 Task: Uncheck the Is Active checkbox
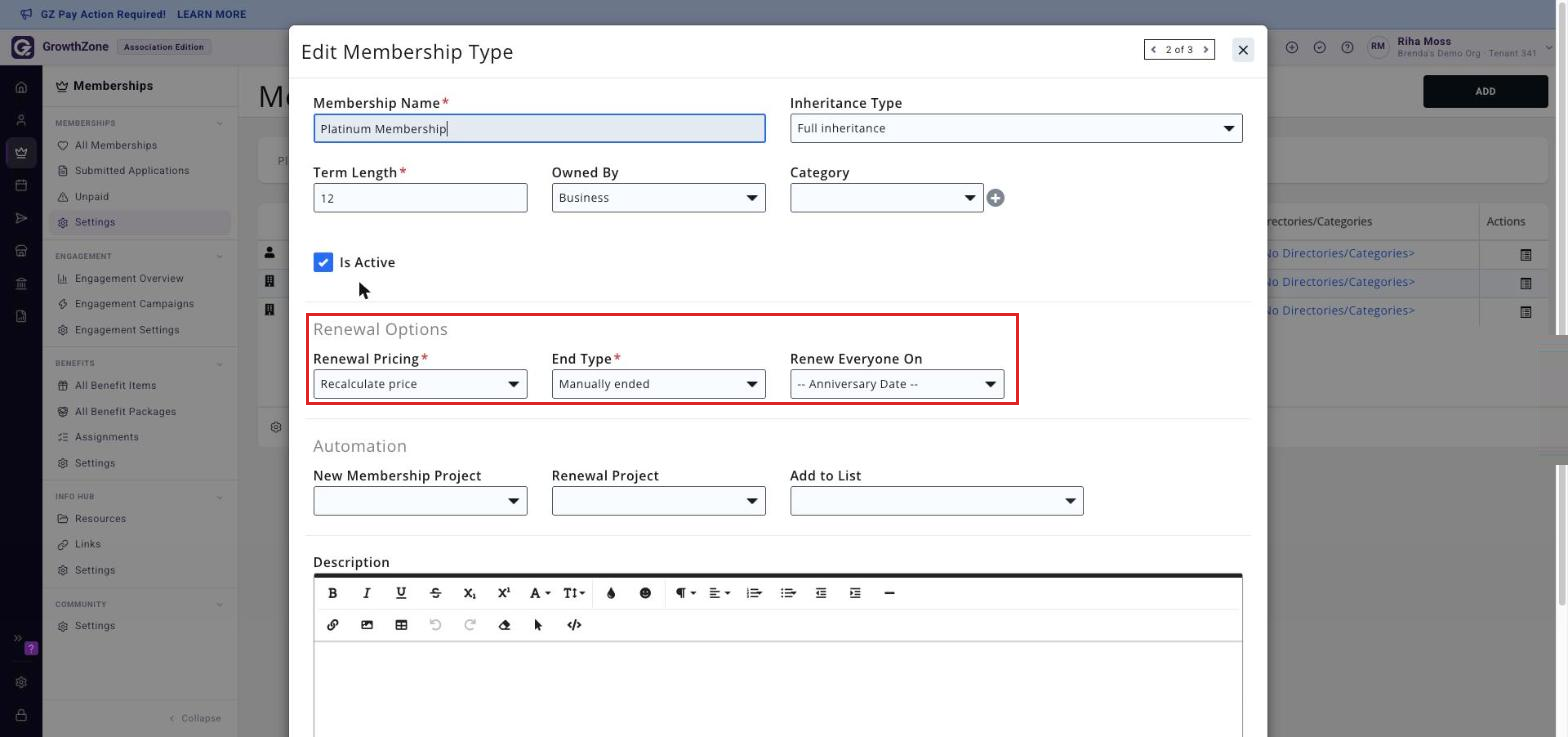323,262
